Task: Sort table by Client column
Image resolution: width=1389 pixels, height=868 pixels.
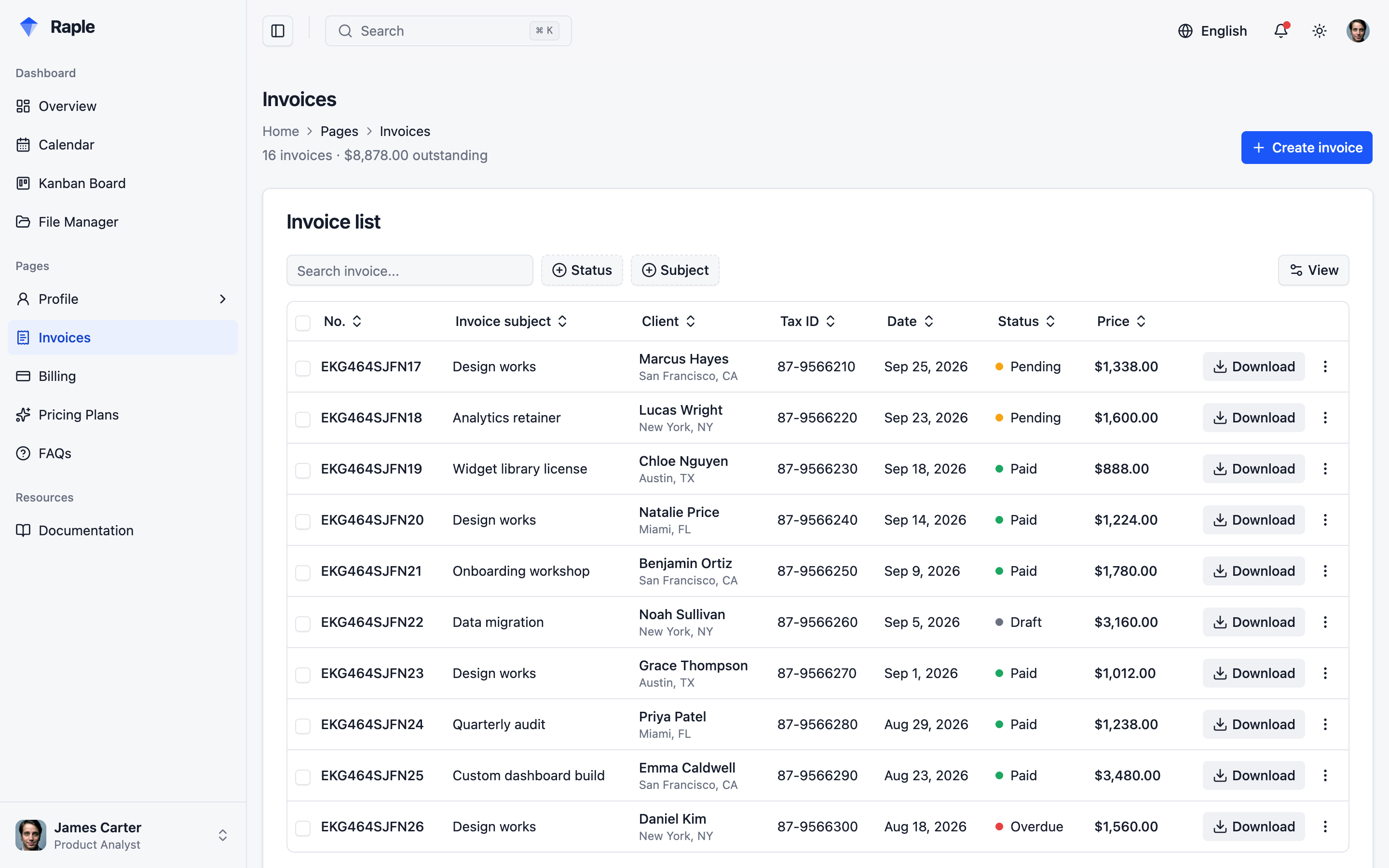Action: 691,322
